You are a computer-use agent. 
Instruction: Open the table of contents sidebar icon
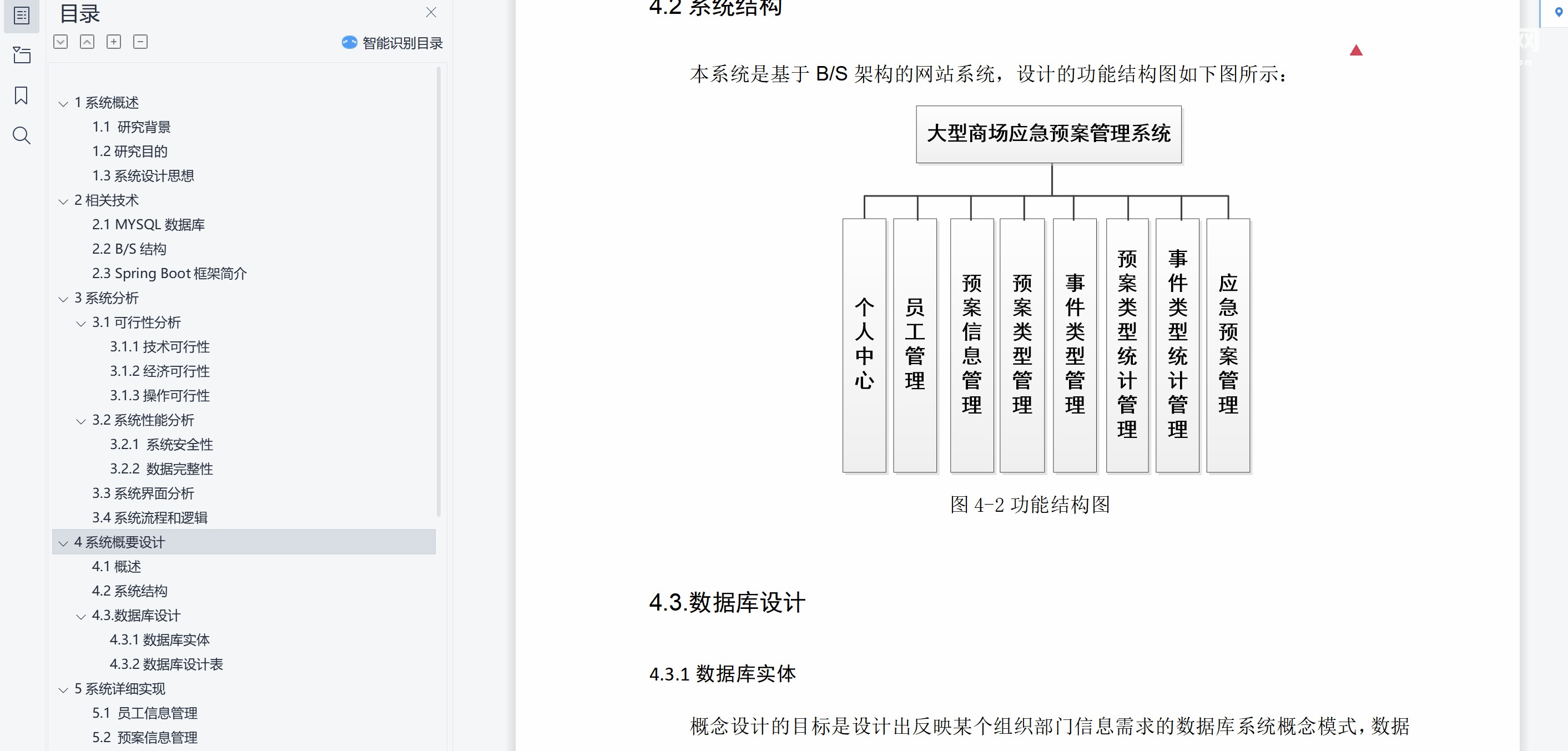click(x=21, y=15)
